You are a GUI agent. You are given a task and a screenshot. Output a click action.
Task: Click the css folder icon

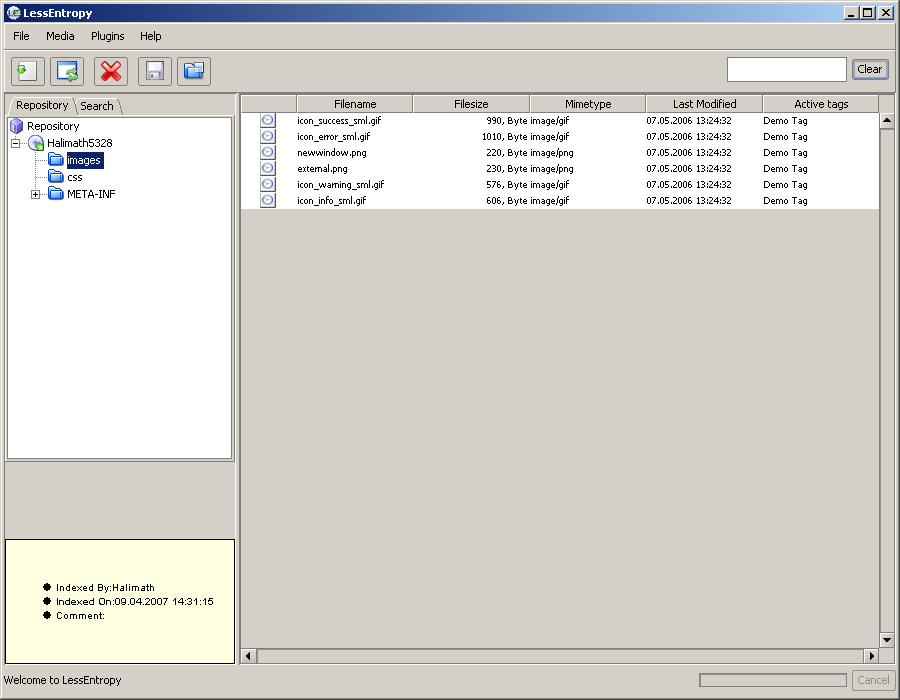[x=56, y=177]
